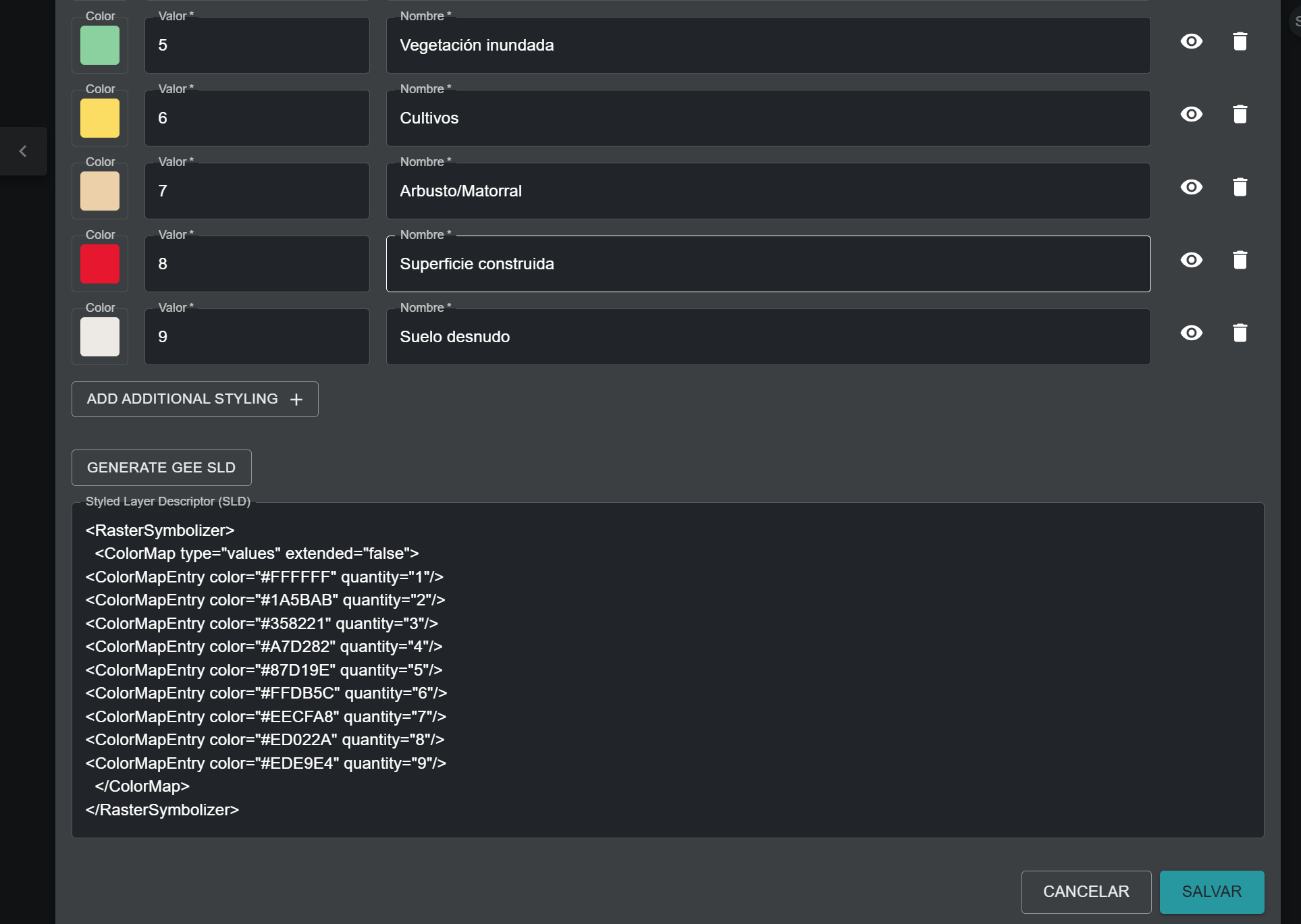Open yellow color swatch for Cultivos
The height and width of the screenshot is (924, 1301).
pos(100,118)
